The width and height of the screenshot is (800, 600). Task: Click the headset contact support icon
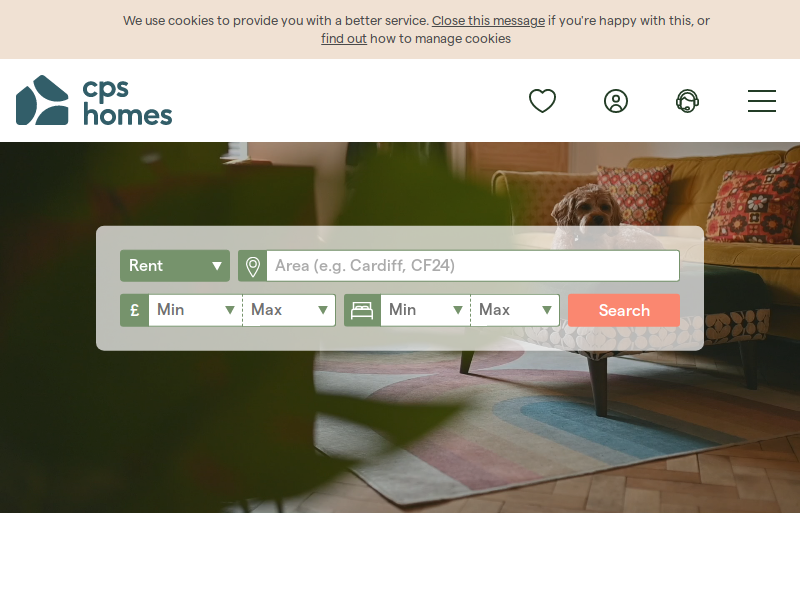[x=687, y=101]
